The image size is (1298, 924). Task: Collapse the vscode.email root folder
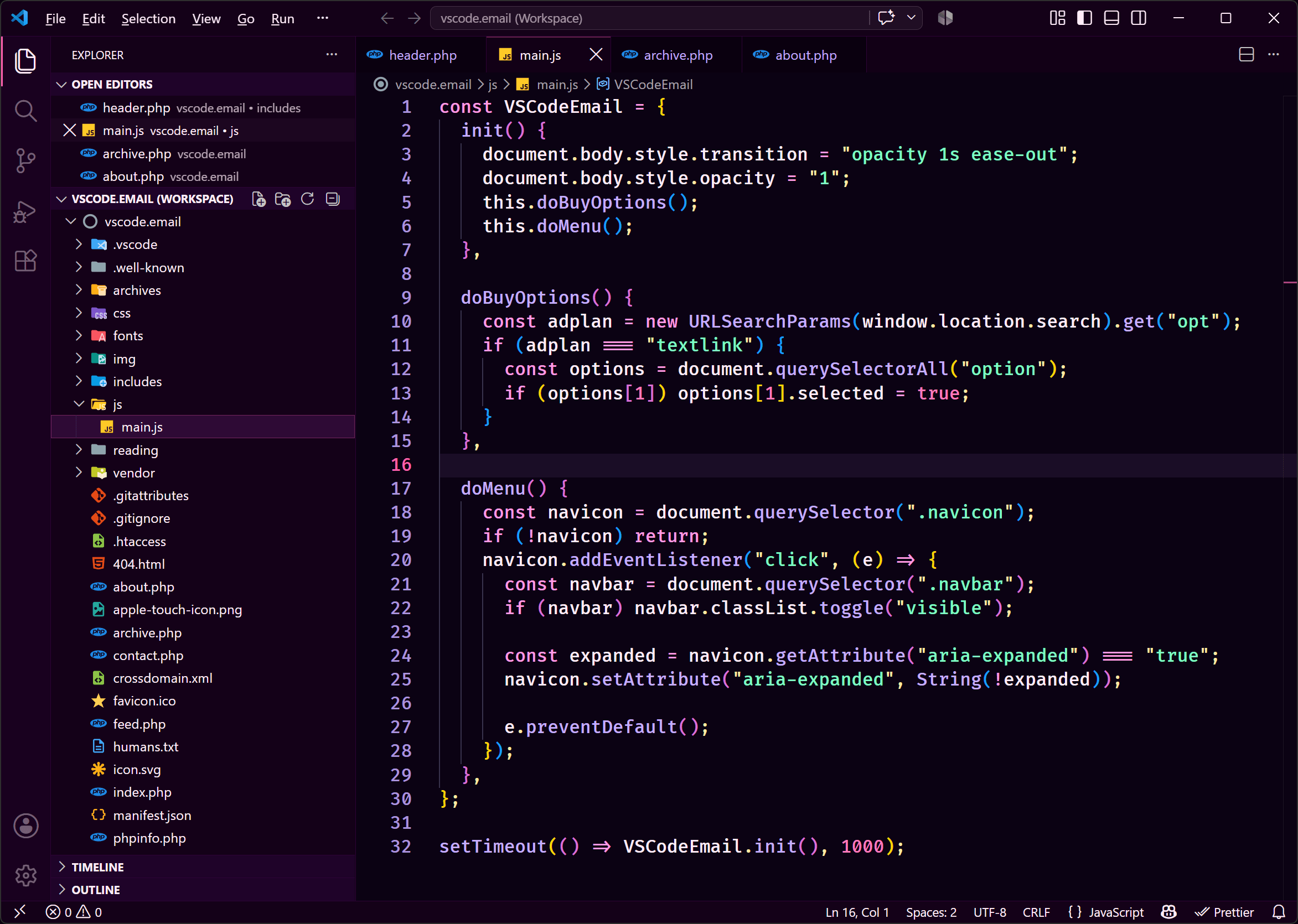coord(71,221)
